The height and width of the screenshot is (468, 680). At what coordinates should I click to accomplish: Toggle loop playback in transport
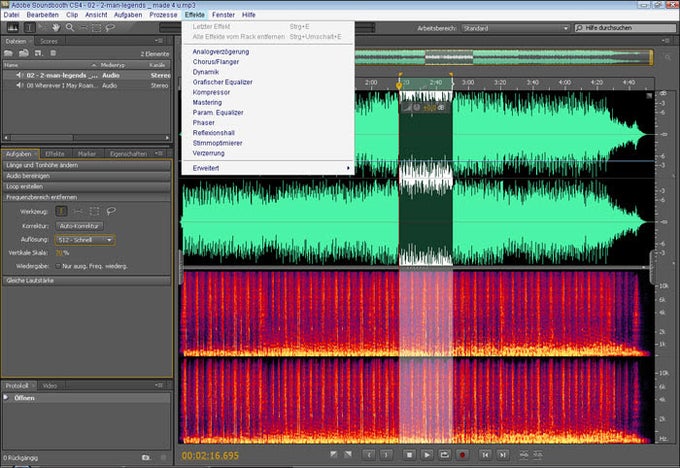(x=445, y=455)
